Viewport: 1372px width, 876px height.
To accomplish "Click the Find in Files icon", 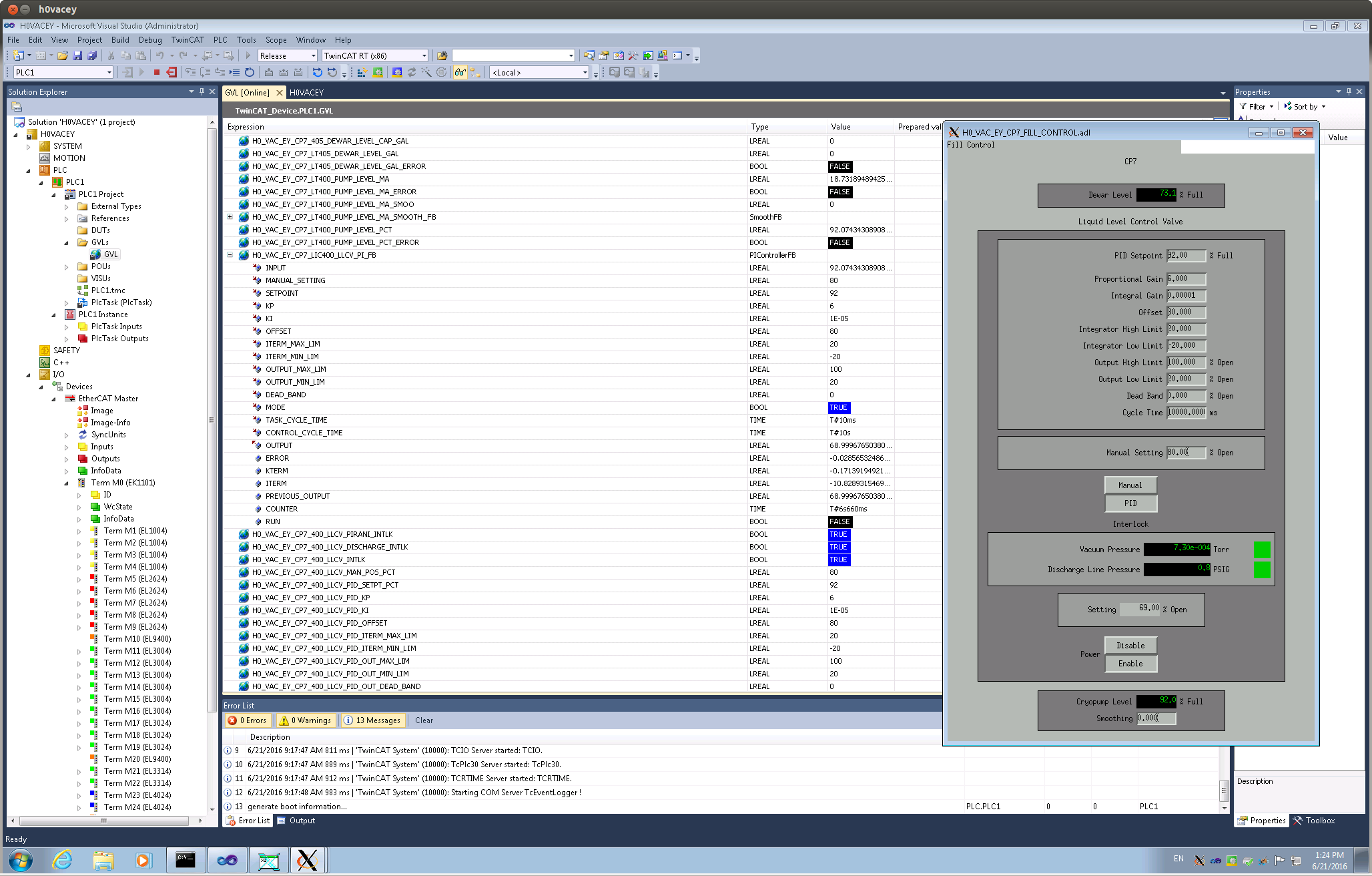I will pos(442,55).
